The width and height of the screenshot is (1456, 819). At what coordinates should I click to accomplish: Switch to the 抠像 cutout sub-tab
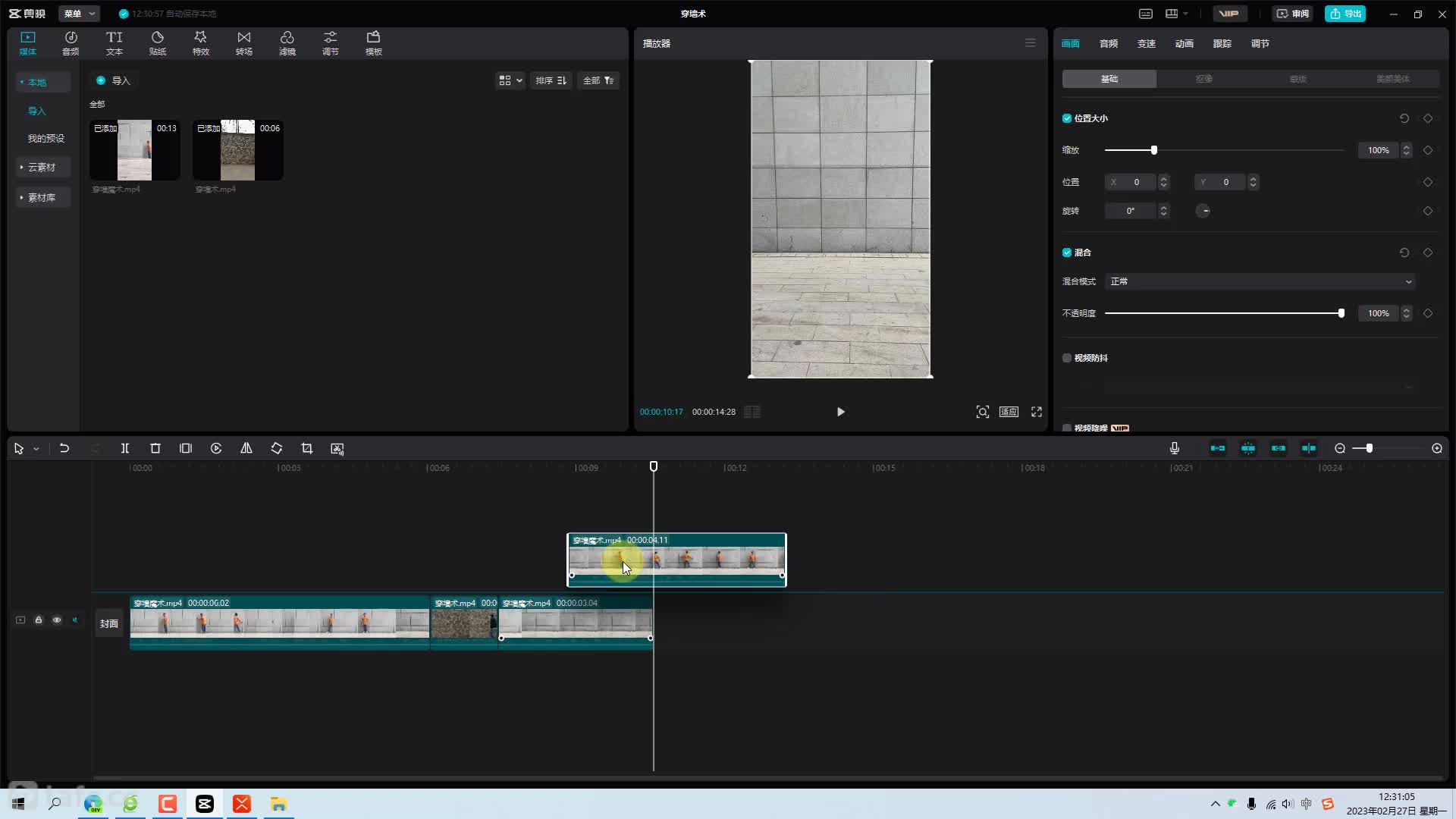(x=1203, y=79)
